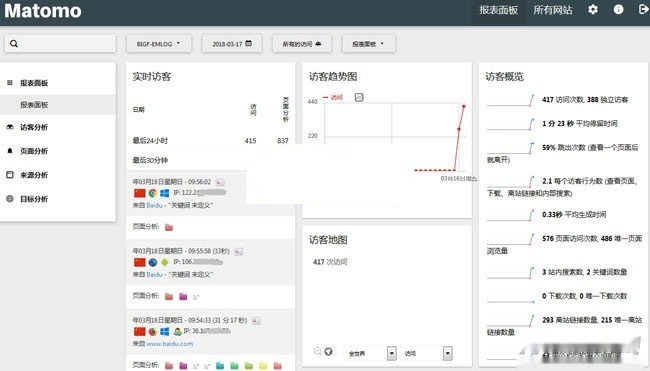Follow the Baidu link in the 09:55:58 visit
Image resolution: width=650 pixels, height=371 pixels.
(x=154, y=274)
